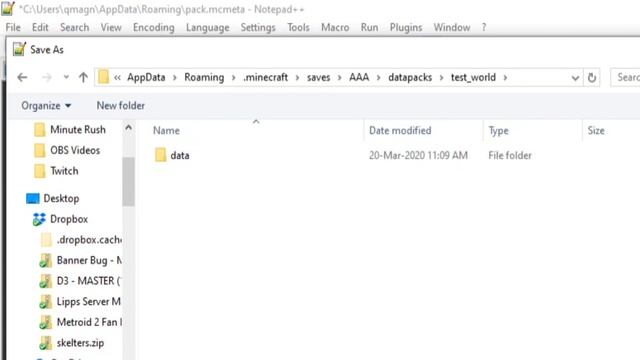Screen dimensions: 640x360
Task: Expand chevron after test_world breadcrumb
Action: coord(505,78)
